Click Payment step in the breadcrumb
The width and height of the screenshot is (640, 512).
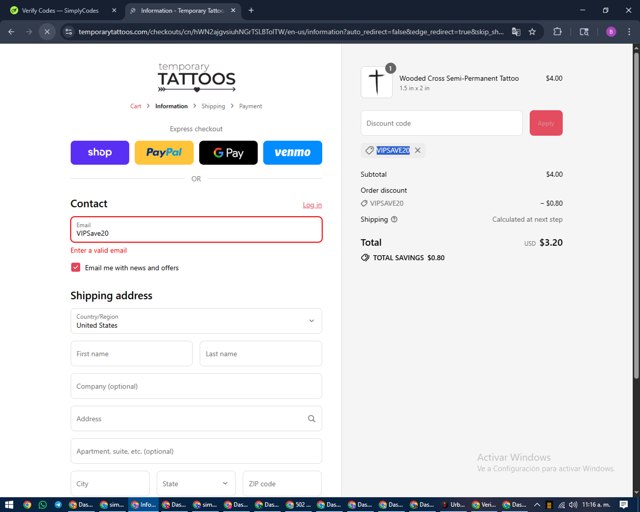coord(250,106)
